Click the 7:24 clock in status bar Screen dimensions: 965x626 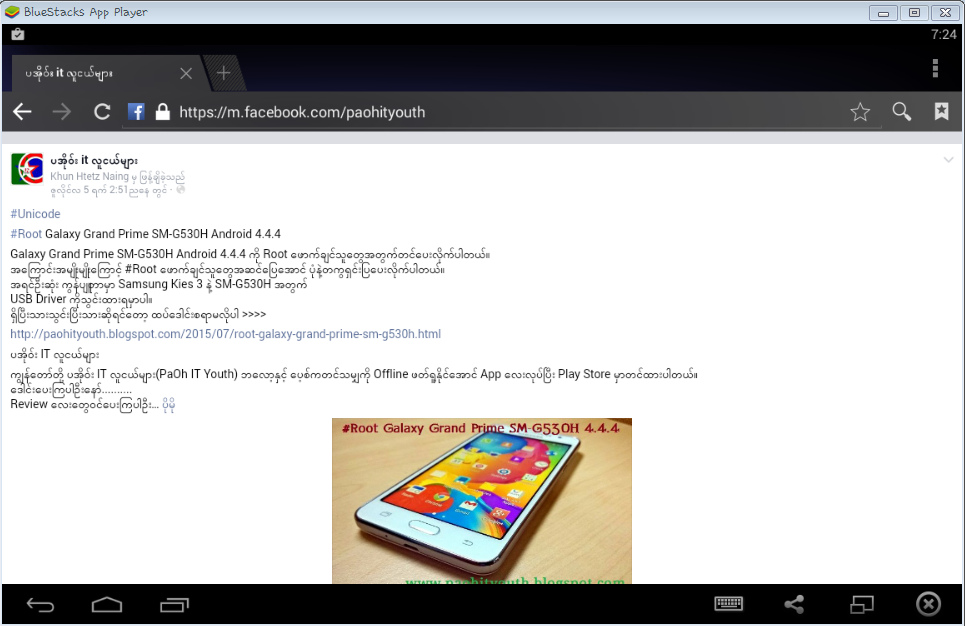pyautogui.click(x=943, y=34)
